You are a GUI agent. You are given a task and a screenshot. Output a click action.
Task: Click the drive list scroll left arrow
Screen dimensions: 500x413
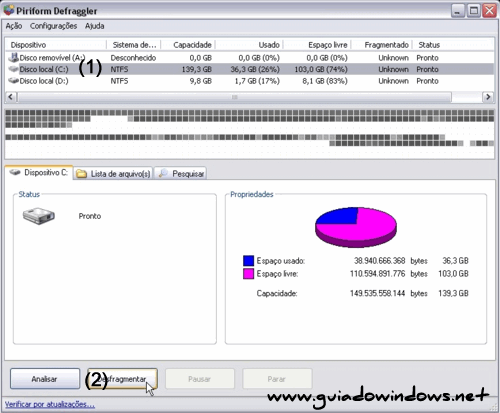[10, 97]
